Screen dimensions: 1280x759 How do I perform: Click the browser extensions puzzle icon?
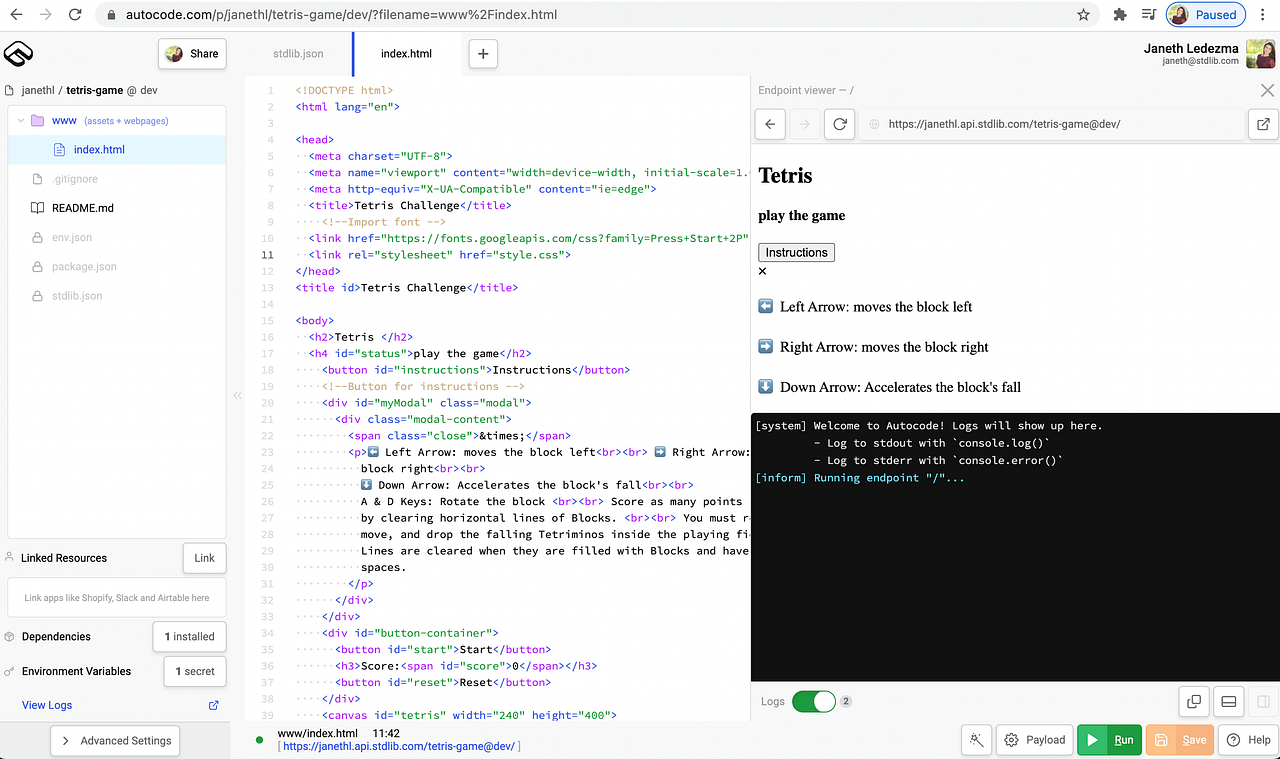[x=1119, y=15]
